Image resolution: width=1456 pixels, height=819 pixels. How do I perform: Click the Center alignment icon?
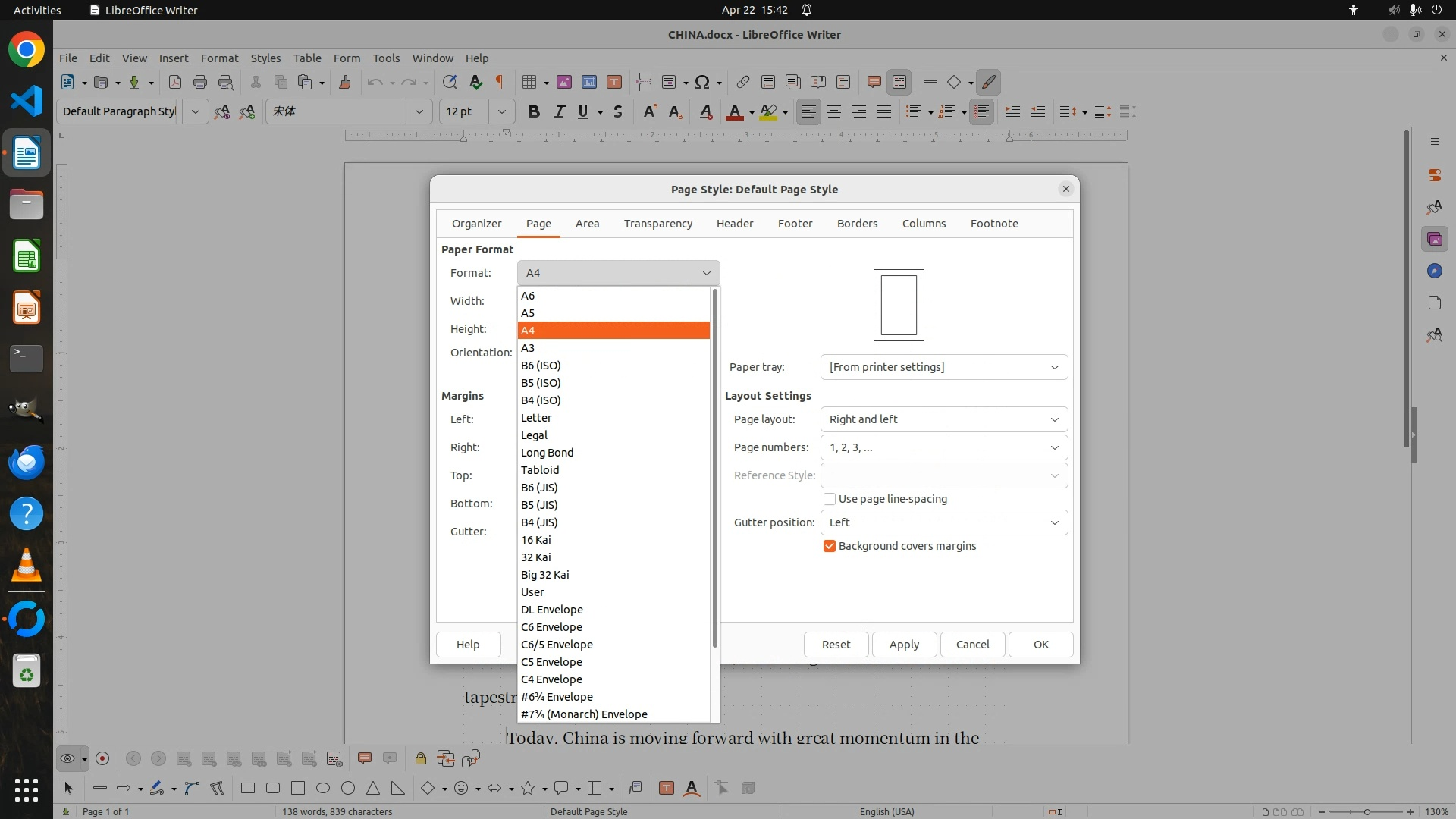pos(833,111)
